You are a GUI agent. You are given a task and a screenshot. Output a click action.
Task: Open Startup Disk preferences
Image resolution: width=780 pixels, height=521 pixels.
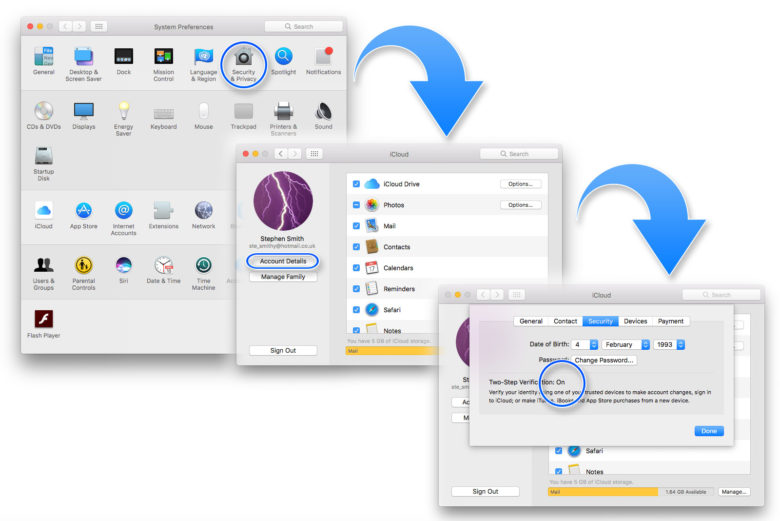44,155
